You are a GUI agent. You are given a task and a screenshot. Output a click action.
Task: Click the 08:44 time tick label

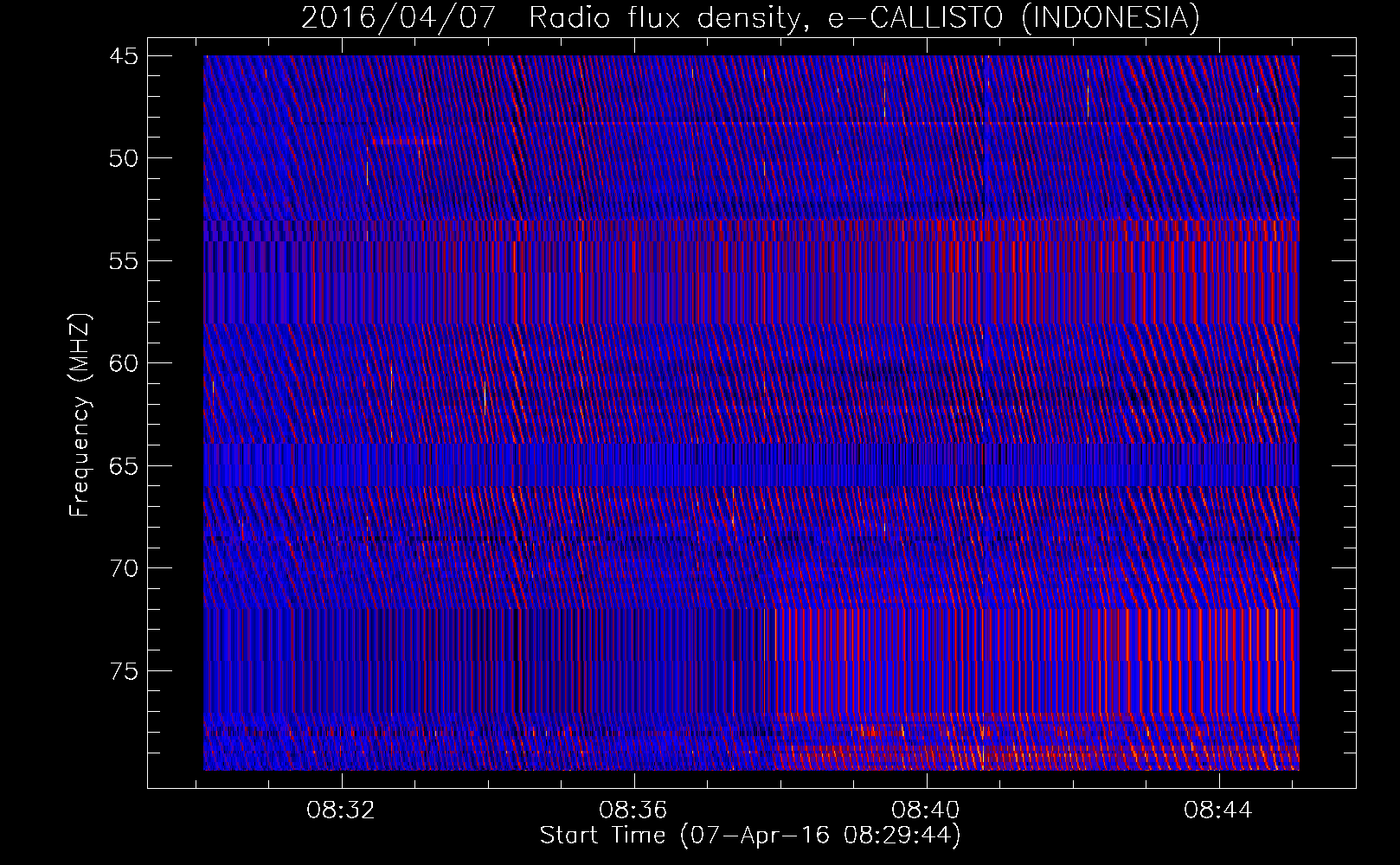[x=1218, y=811]
